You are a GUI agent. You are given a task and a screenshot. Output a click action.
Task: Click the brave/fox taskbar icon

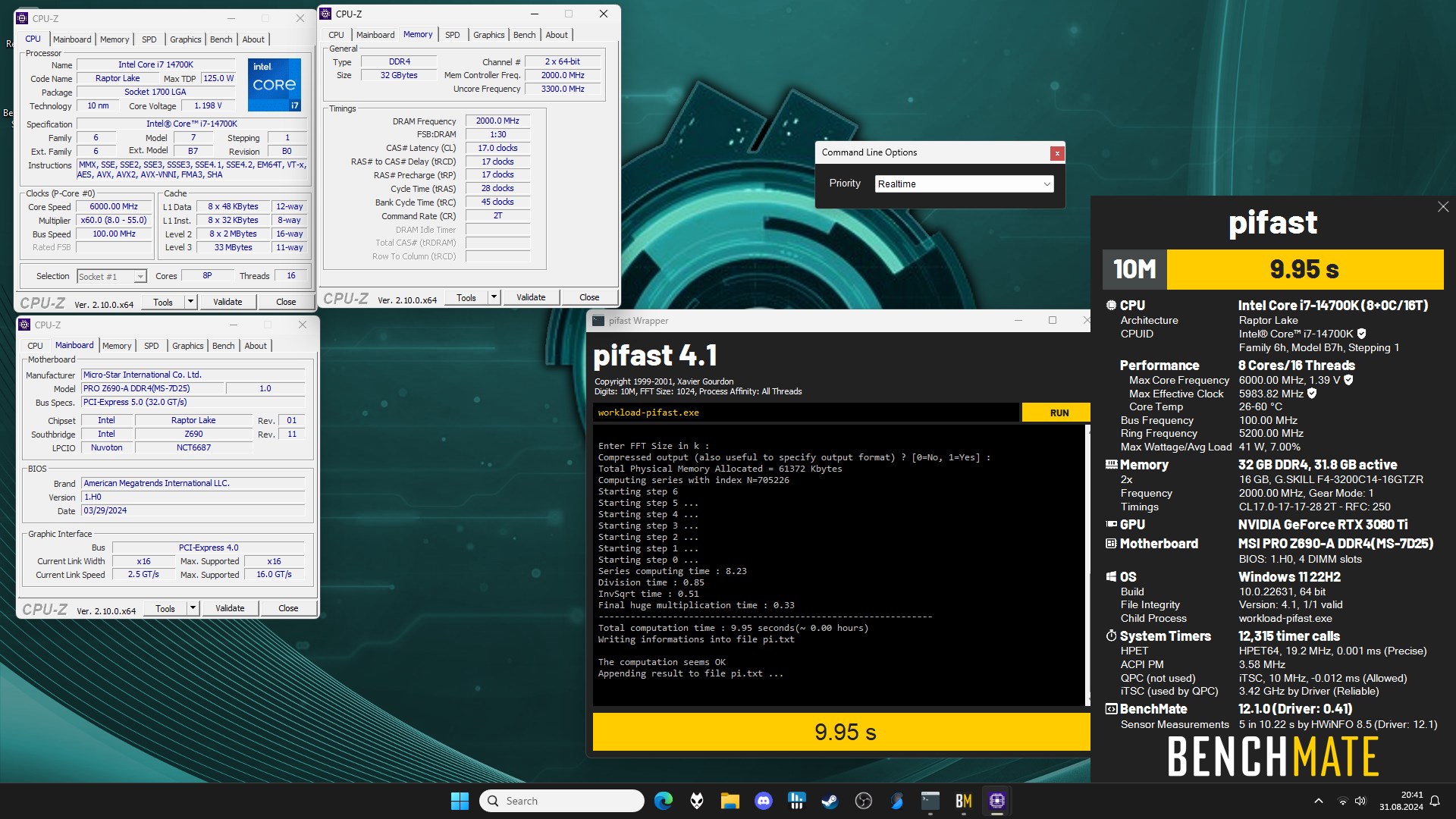coord(696,801)
